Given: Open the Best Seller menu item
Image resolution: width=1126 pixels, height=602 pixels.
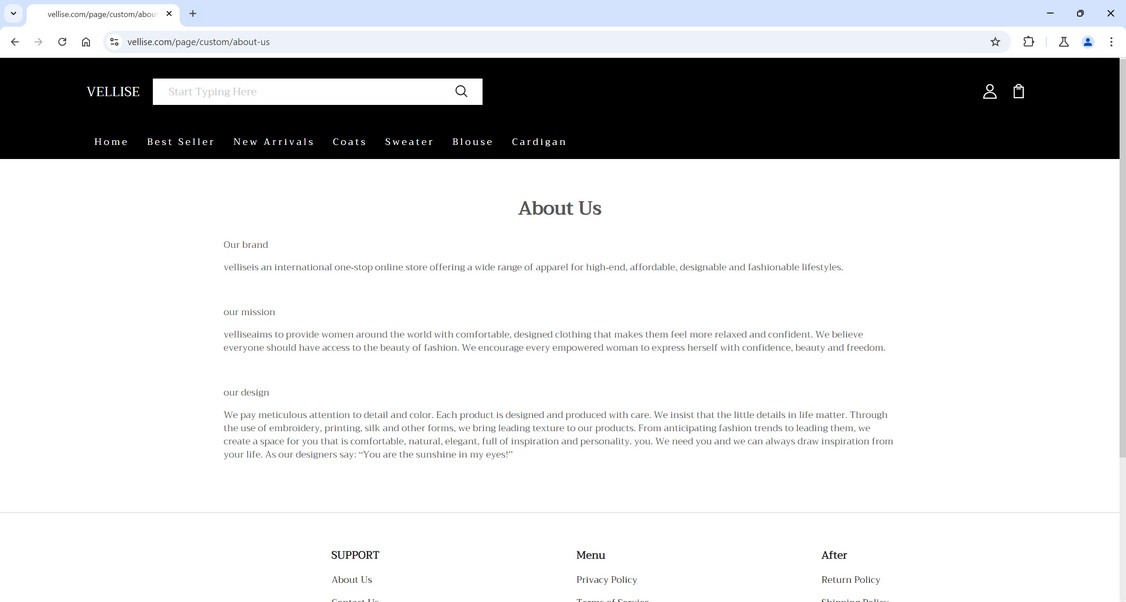Looking at the screenshot, I should coord(180,142).
